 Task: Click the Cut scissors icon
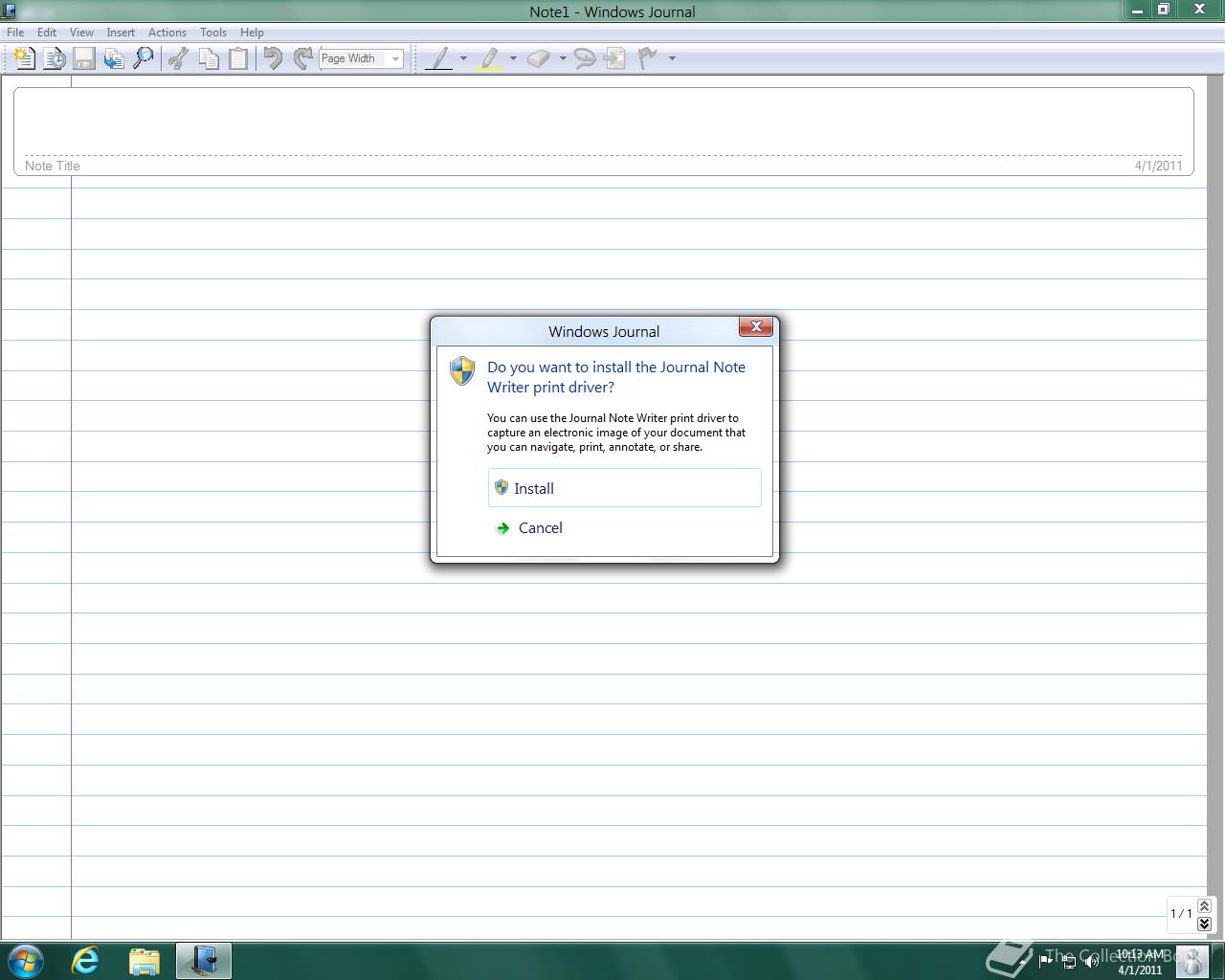click(x=178, y=58)
